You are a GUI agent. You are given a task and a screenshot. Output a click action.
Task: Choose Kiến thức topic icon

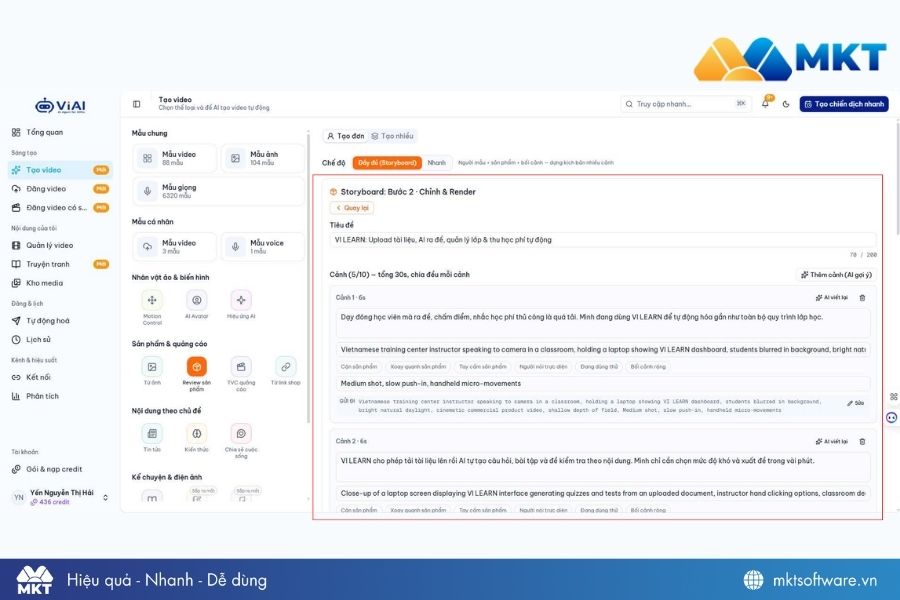point(196,433)
